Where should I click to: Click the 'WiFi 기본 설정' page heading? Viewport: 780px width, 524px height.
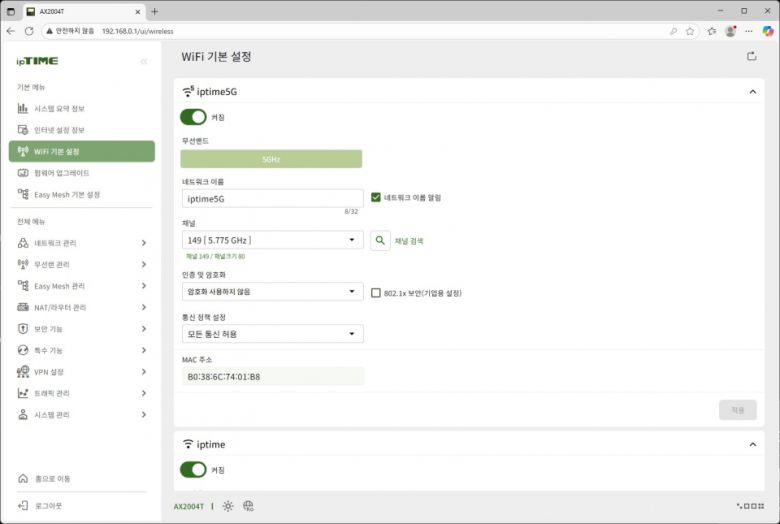coord(216,57)
